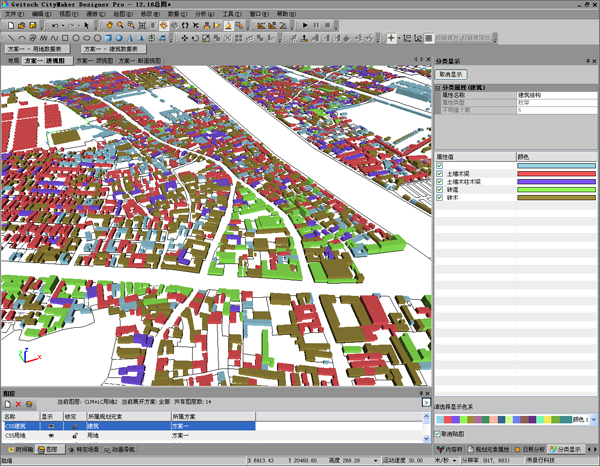Click the 取消显示 button
Screen dimensions: 600x467
click(x=452, y=74)
